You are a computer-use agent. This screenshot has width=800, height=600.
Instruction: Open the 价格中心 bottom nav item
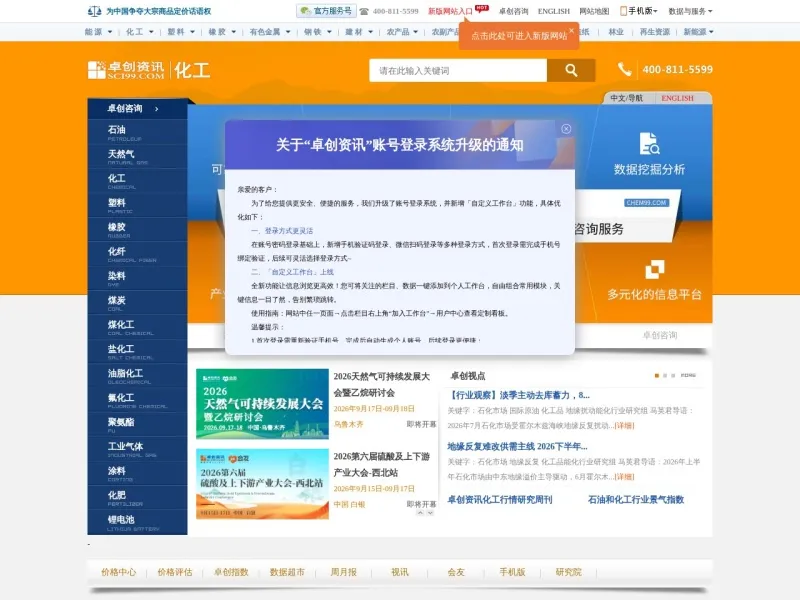click(119, 572)
